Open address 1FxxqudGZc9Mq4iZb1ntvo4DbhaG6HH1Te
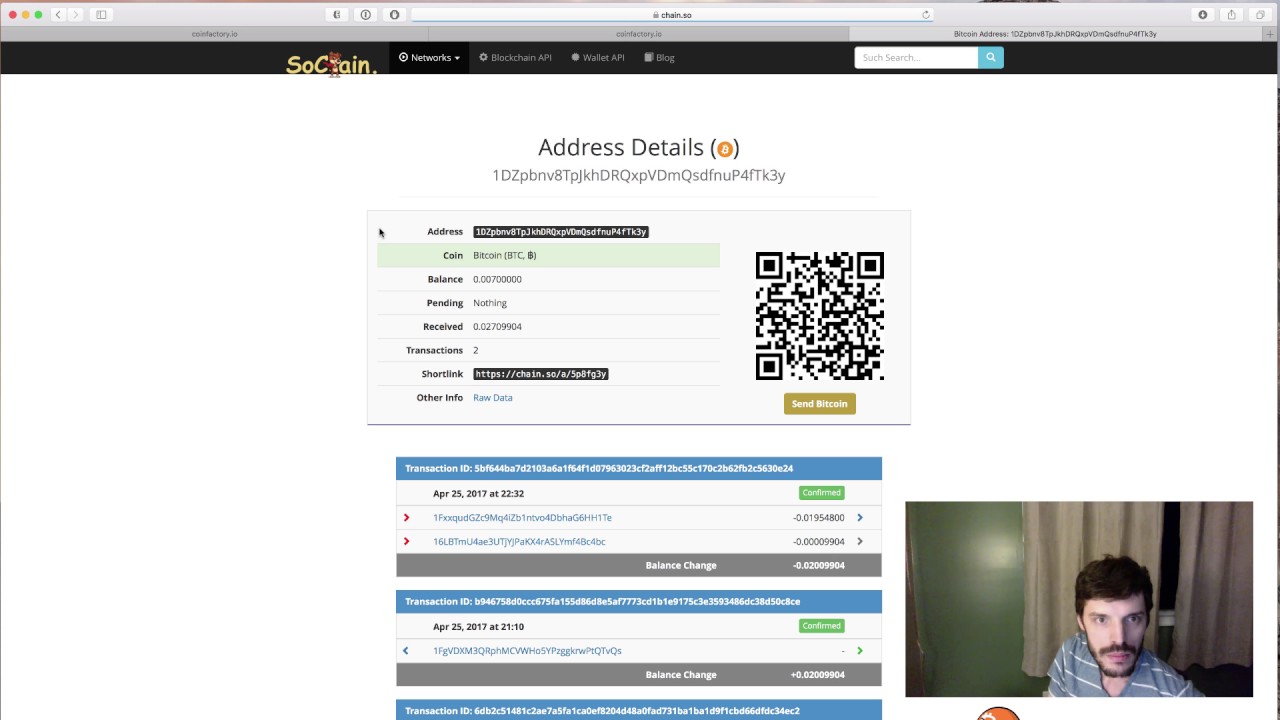This screenshot has height=720, width=1280. tap(522, 518)
